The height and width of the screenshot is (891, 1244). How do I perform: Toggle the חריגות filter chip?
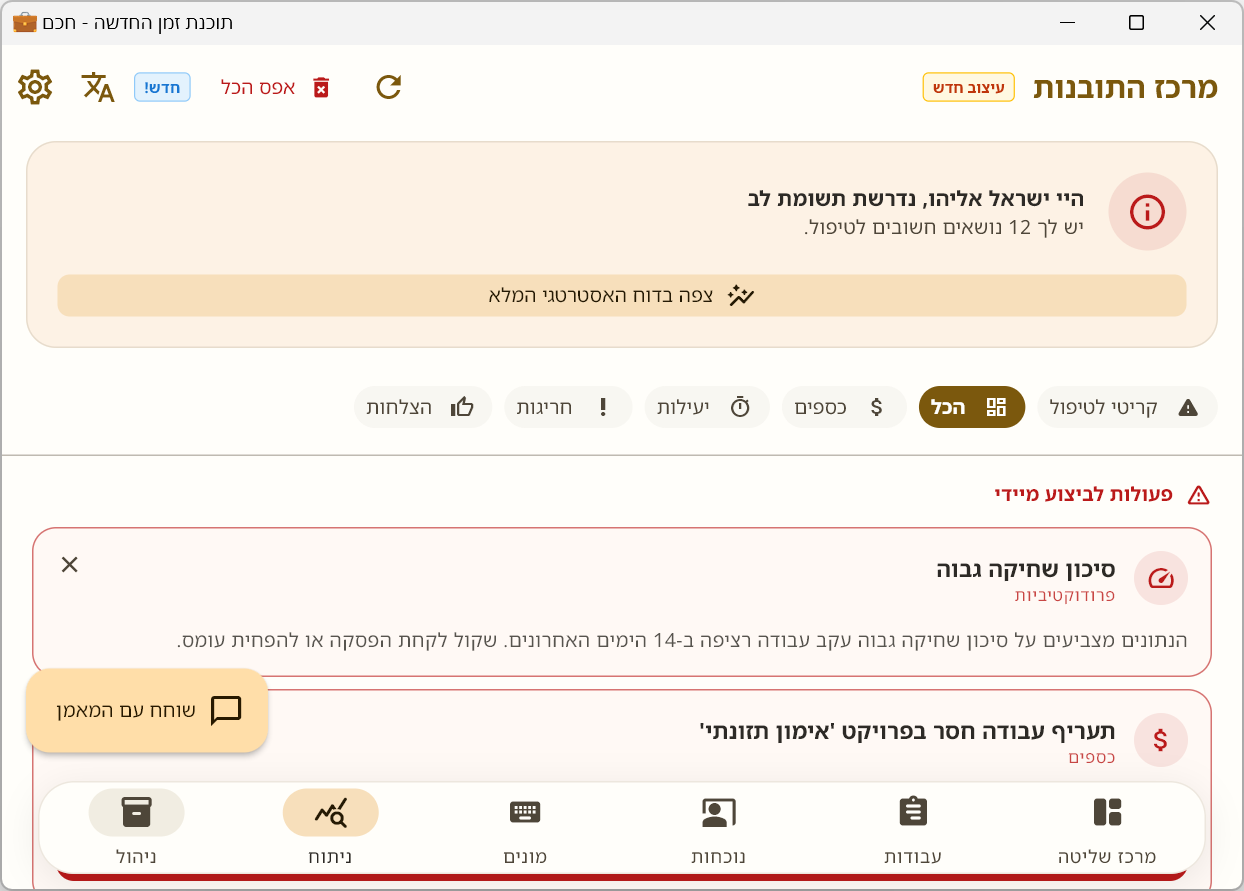pos(567,407)
